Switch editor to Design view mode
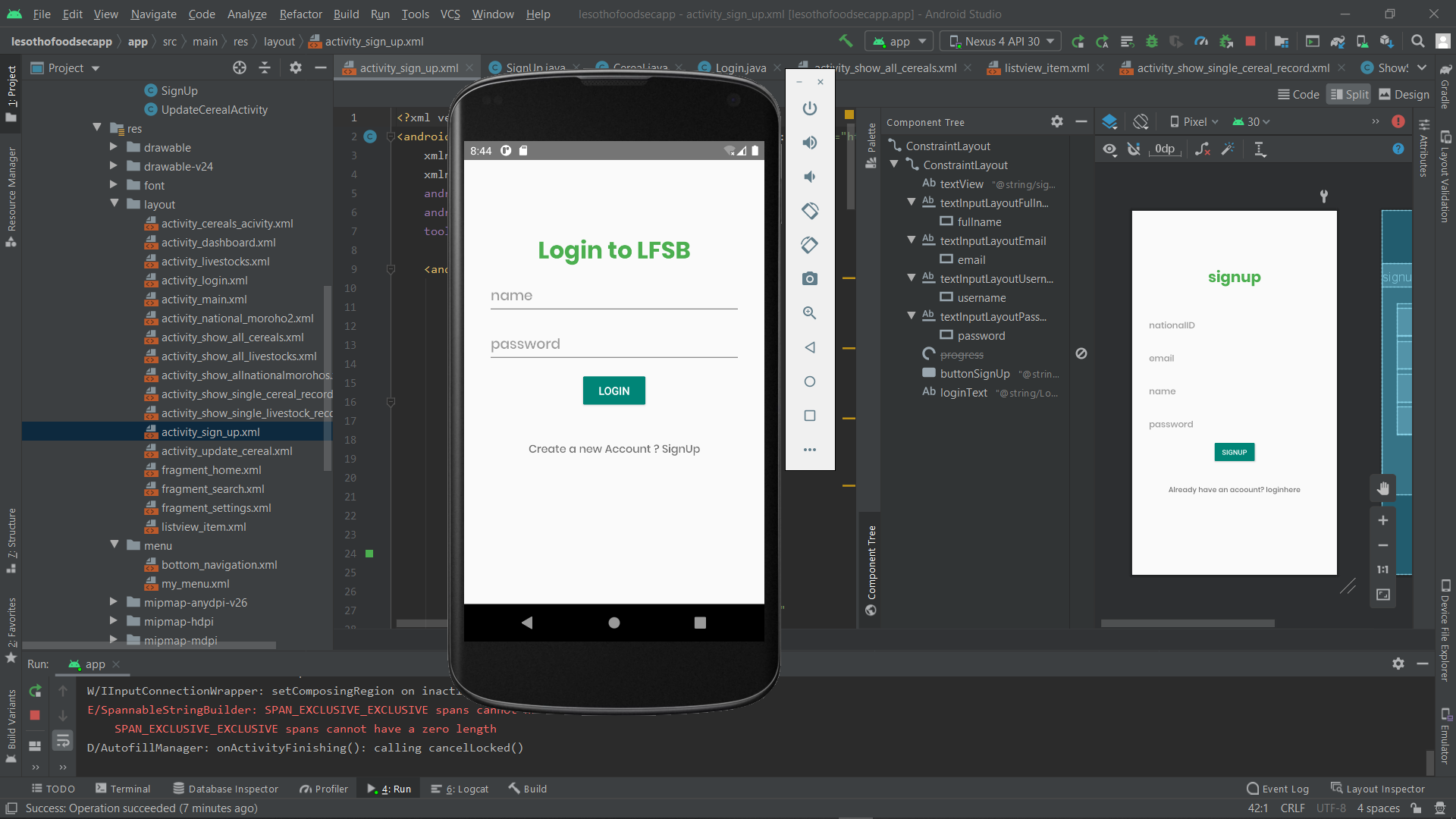The width and height of the screenshot is (1456, 819). point(1404,94)
